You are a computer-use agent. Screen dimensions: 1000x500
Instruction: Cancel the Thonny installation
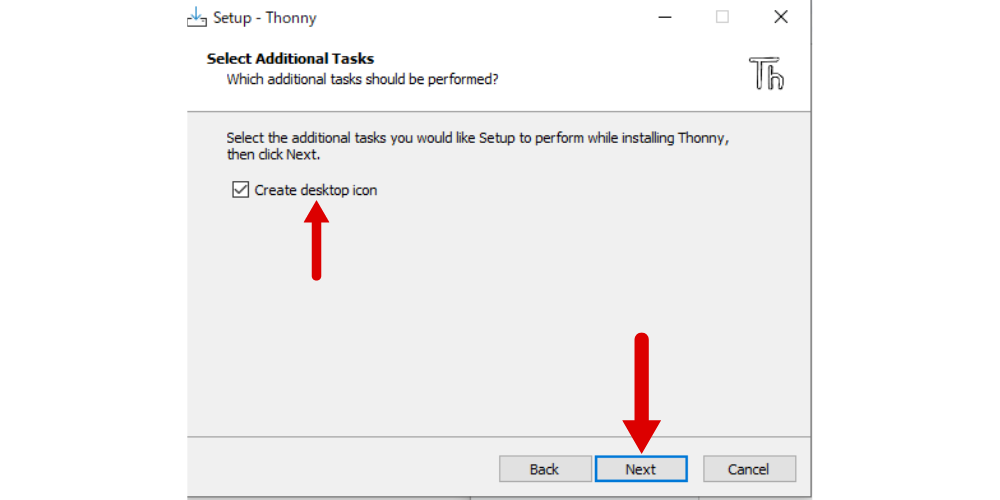[x=749, y=469]
